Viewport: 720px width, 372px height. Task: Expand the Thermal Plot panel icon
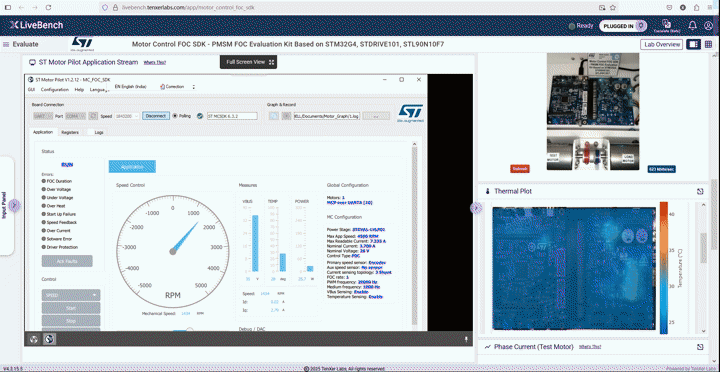[700, 192]
